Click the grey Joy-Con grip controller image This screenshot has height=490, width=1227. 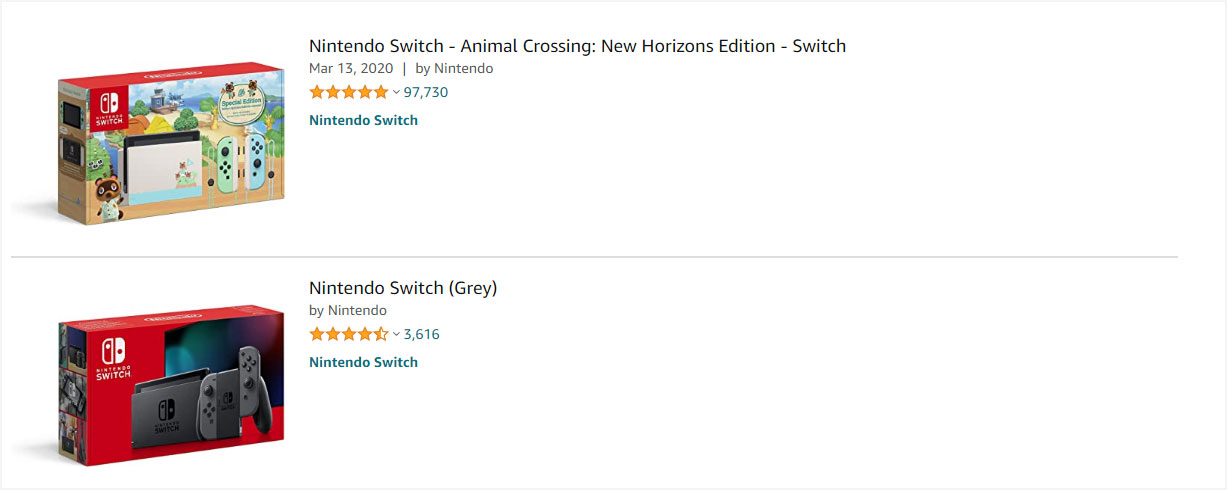pyautogui.click(x=254, y=390)
